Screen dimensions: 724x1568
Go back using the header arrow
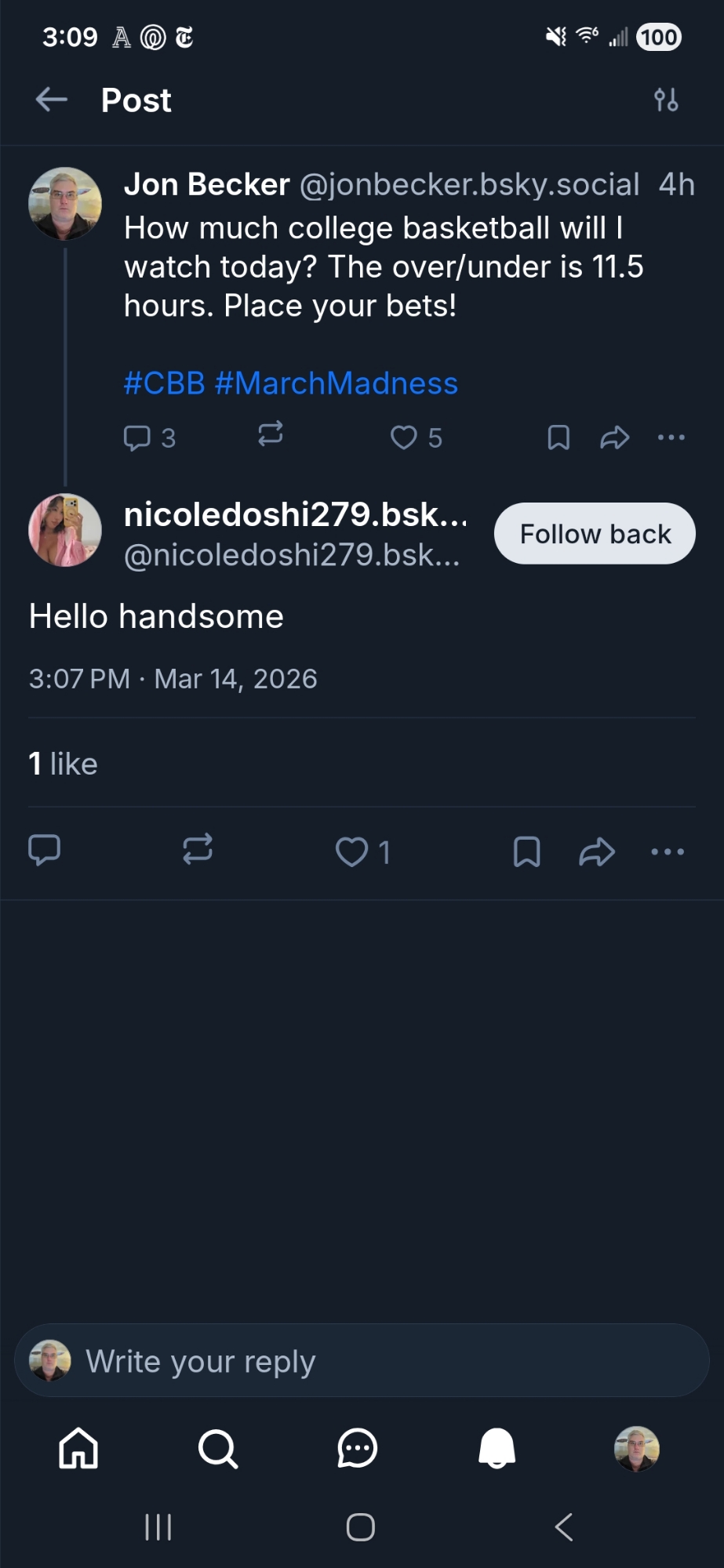tap(52, 100)
